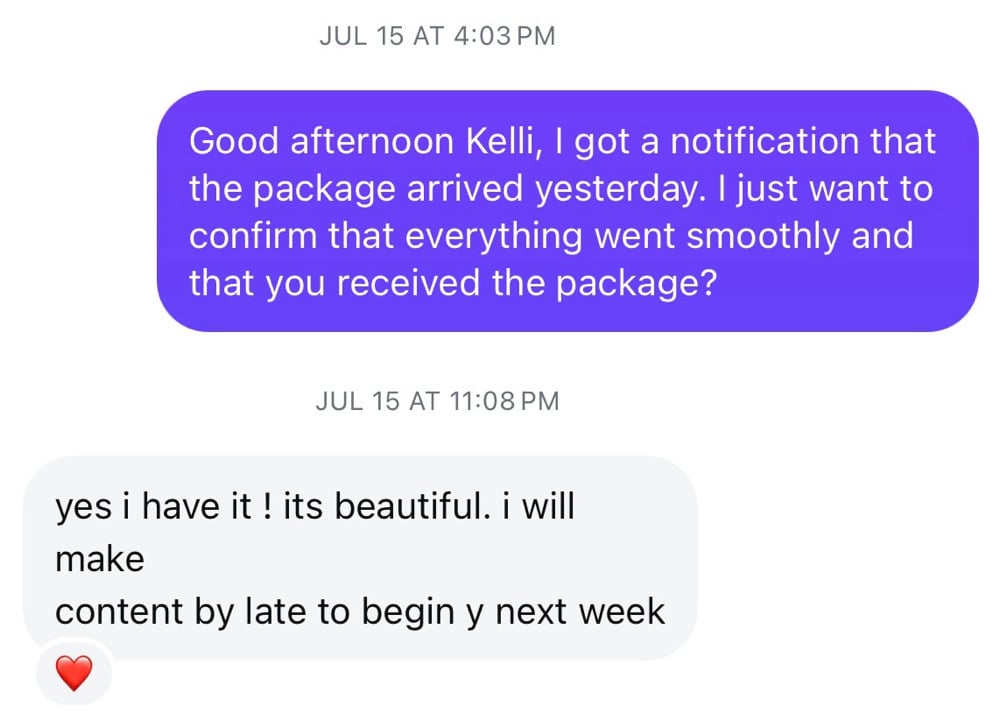Click the 11:08 PM timestamp

coord(437,402)
